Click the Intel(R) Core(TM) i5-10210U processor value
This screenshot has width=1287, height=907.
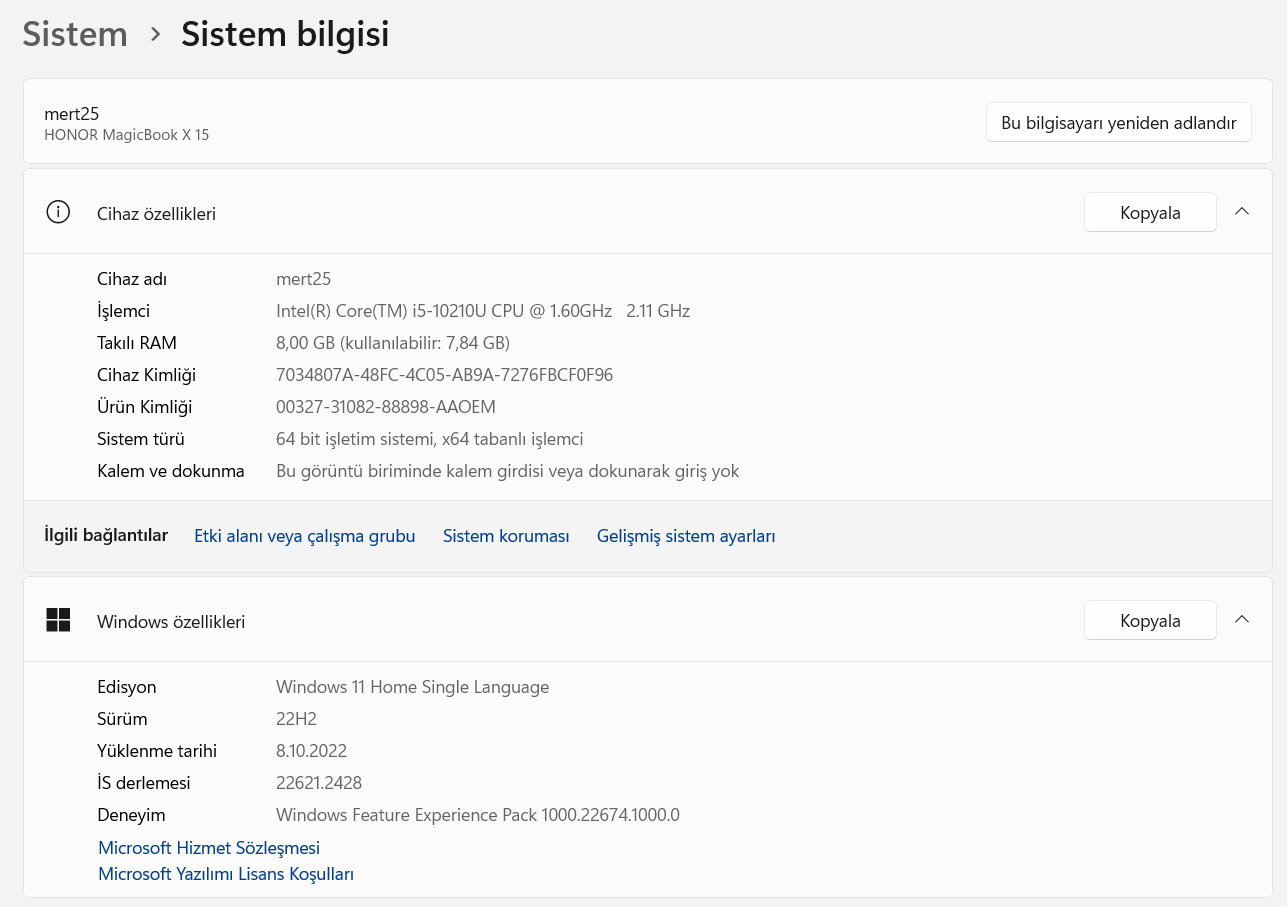(483, 311)
